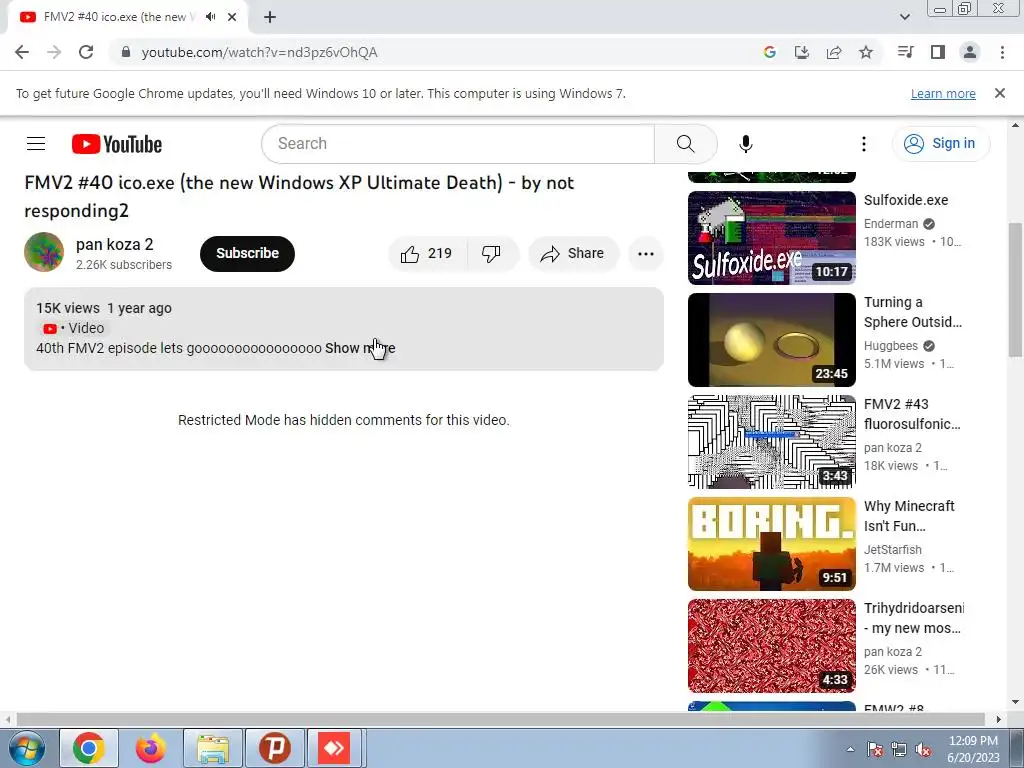Dismiss the Chrome update notification bar

pos(999,93)
